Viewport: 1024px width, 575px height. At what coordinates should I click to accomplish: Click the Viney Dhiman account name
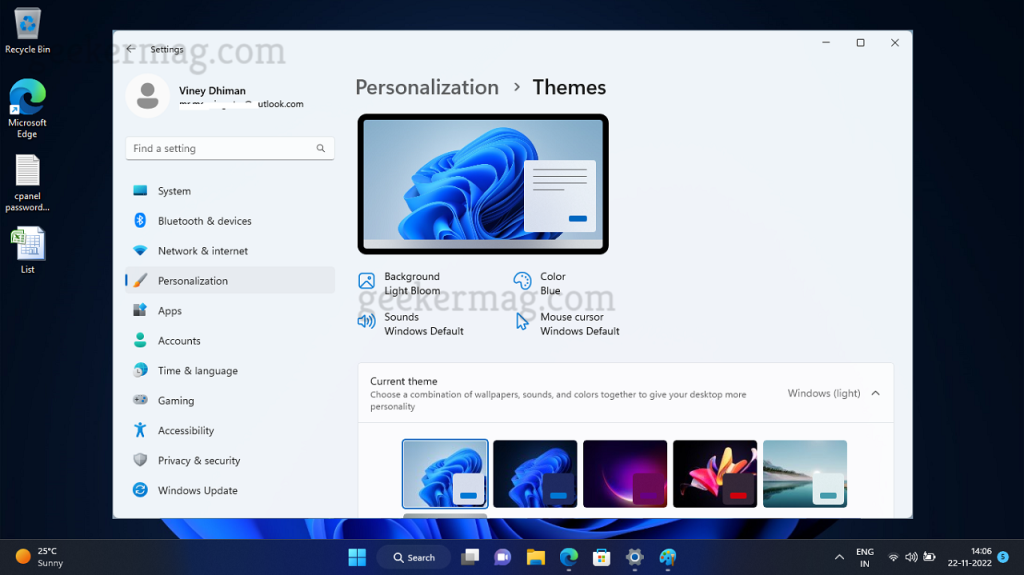(212, 91)
